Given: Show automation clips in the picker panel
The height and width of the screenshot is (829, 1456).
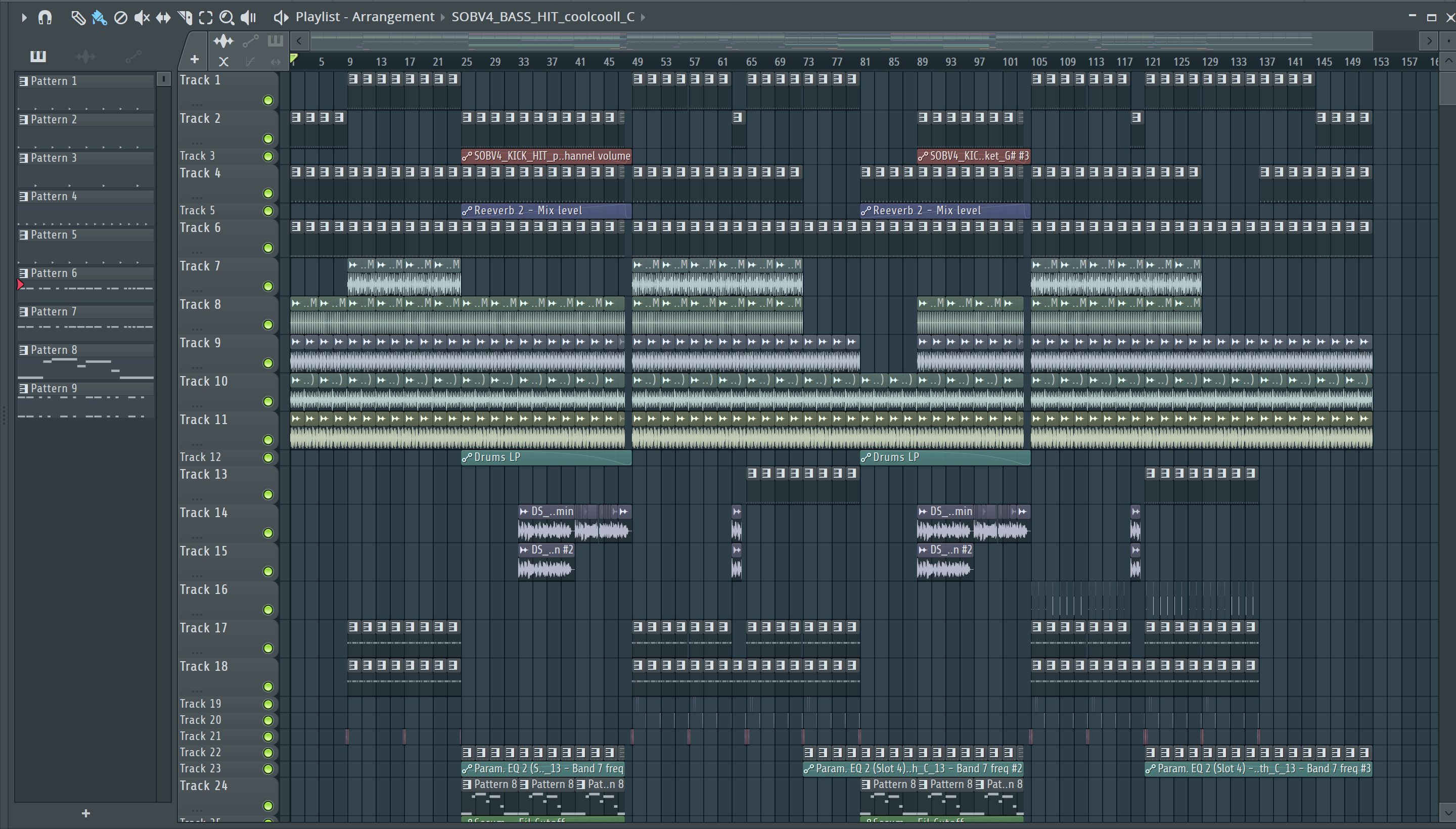Looking at the screenshot, I should (x=133, y=56).
